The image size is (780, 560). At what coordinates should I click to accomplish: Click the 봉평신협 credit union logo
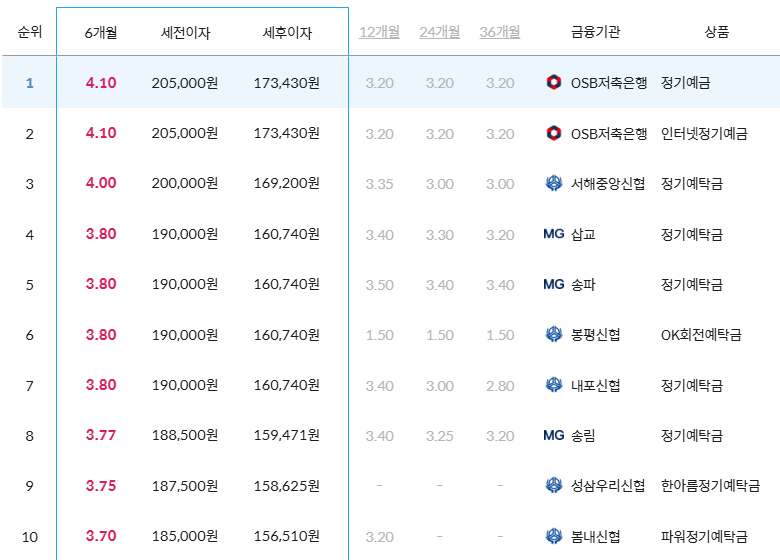(554, 334)
